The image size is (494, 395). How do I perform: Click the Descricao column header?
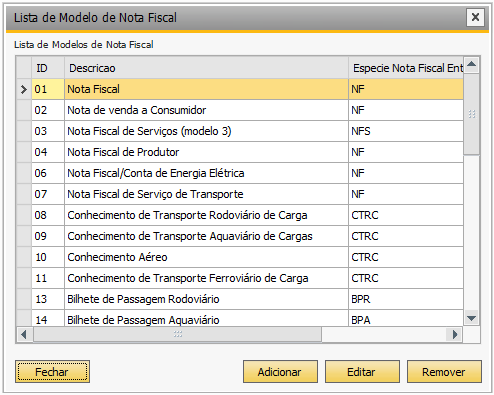206,68
